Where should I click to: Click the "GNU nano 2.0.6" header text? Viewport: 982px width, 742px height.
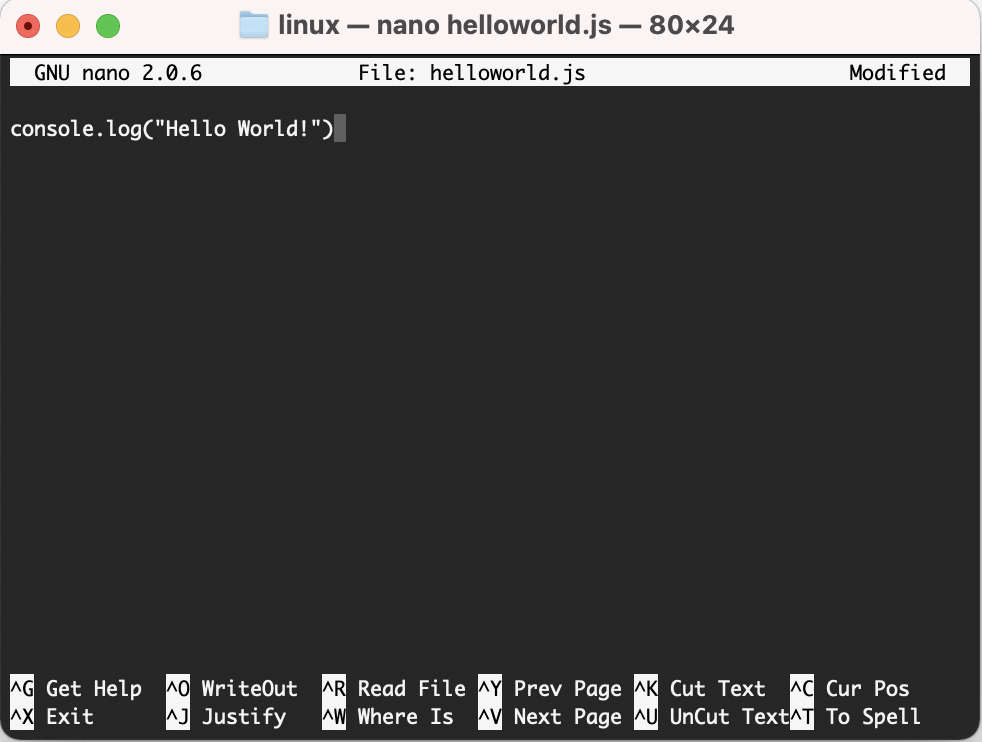pos(118,73)
